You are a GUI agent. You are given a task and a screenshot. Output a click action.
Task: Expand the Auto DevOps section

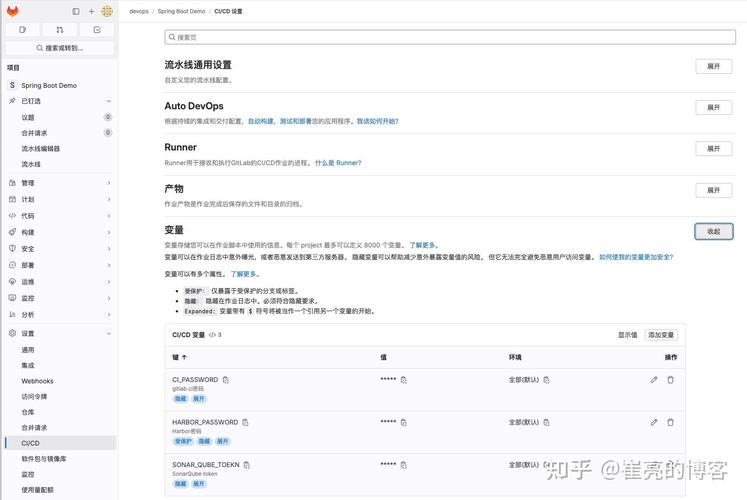713,107
